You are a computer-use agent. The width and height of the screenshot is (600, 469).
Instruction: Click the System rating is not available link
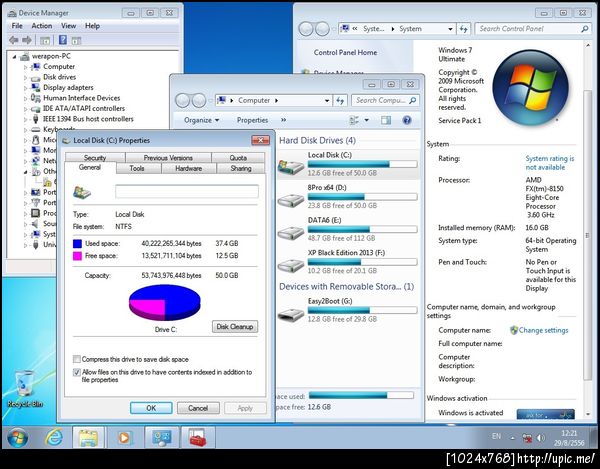549,163
